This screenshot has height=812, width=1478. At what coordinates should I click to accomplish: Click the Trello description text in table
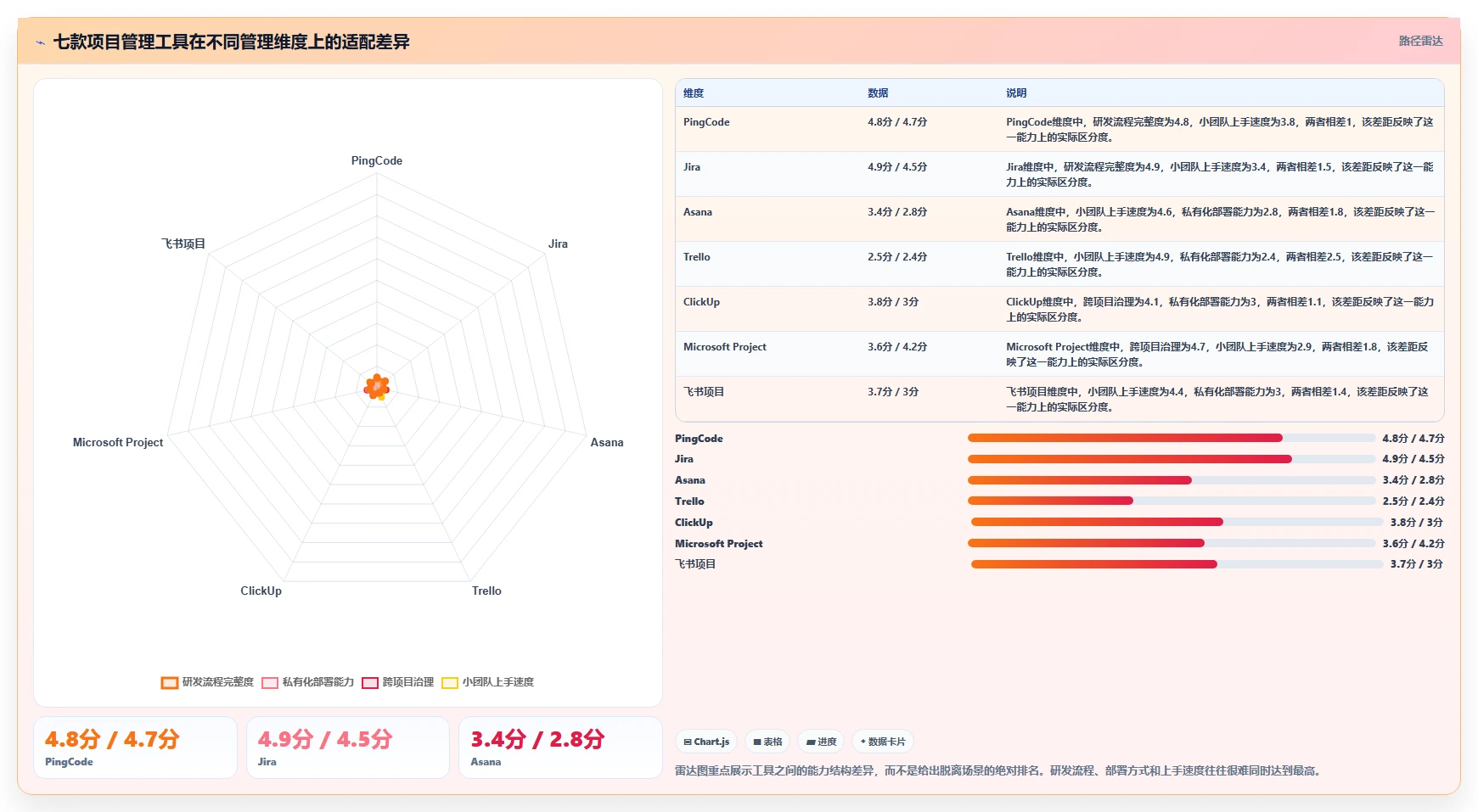pyautogui.click(x=1219, y=265)
